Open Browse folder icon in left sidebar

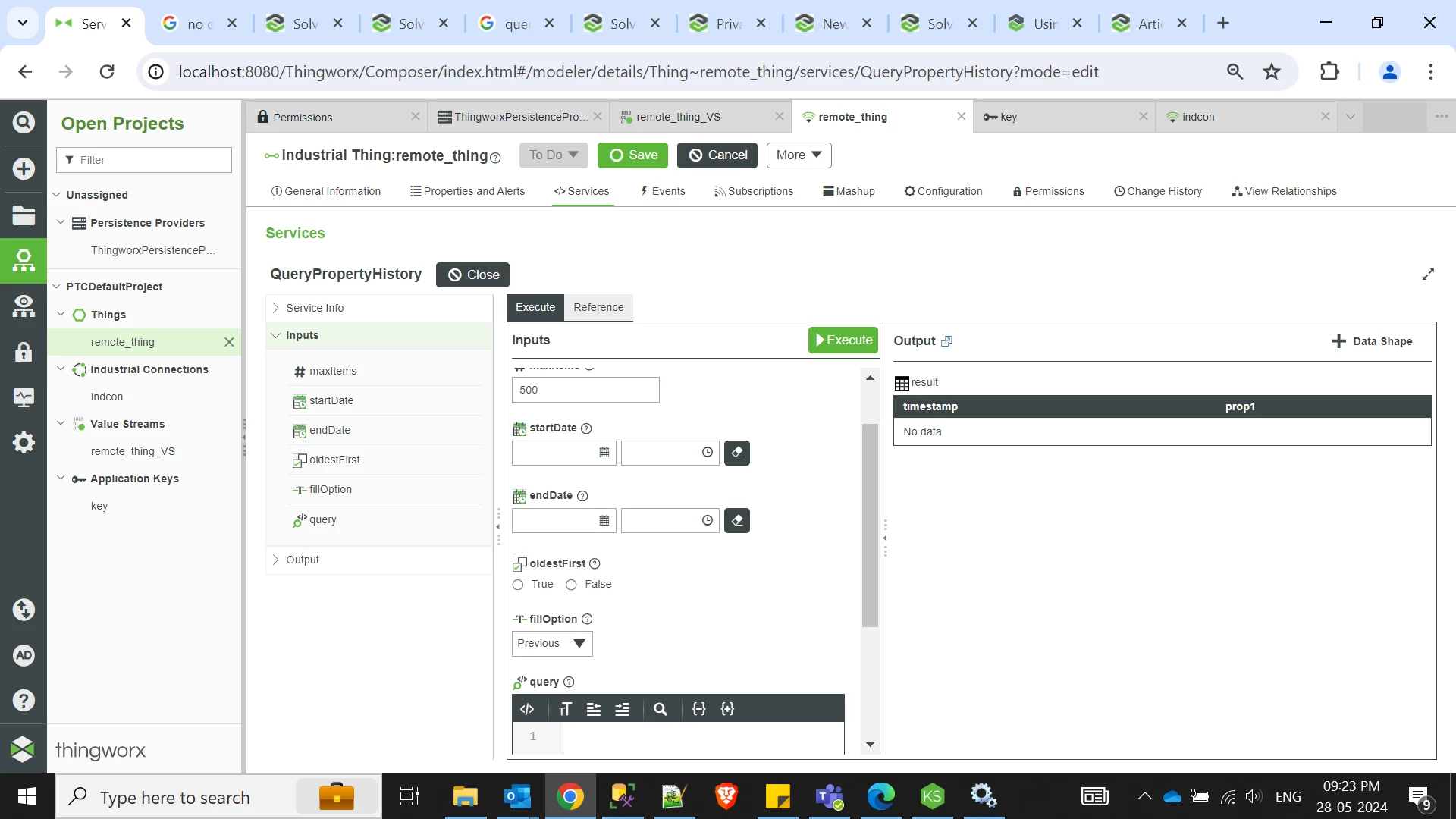click(x=24, y=215)
